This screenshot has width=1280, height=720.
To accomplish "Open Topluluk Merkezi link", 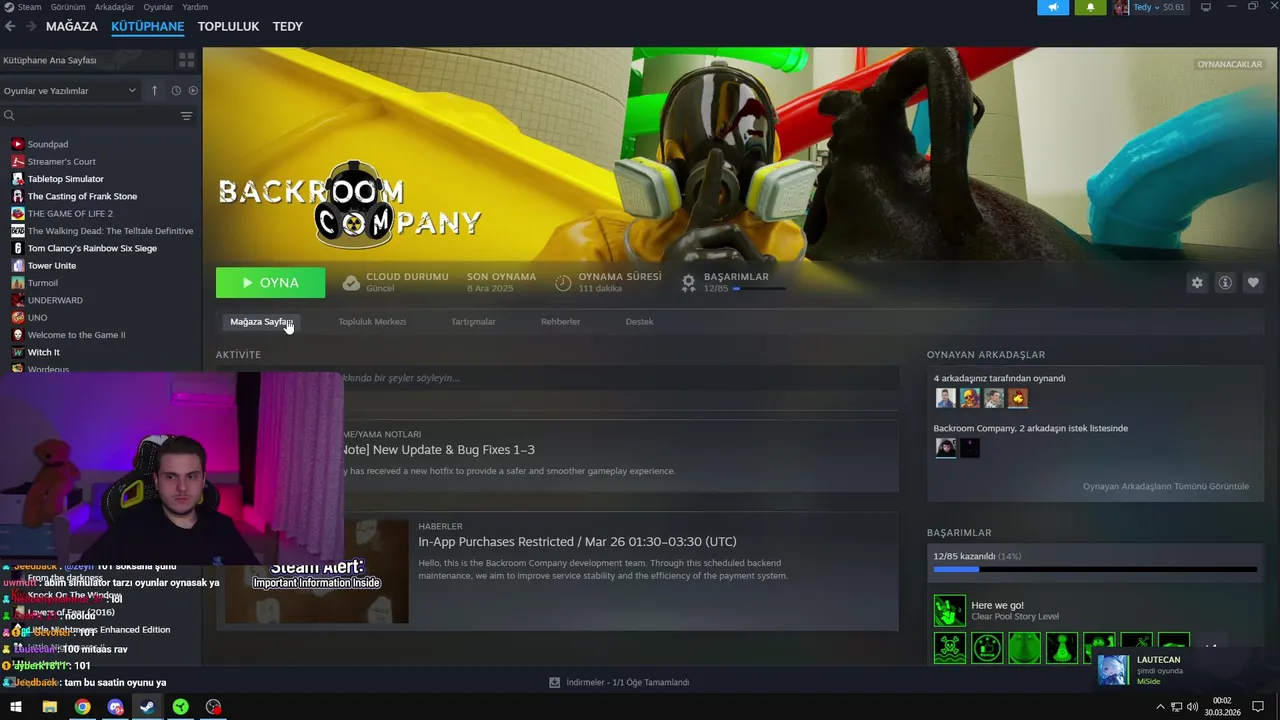I will coord(372,321).
